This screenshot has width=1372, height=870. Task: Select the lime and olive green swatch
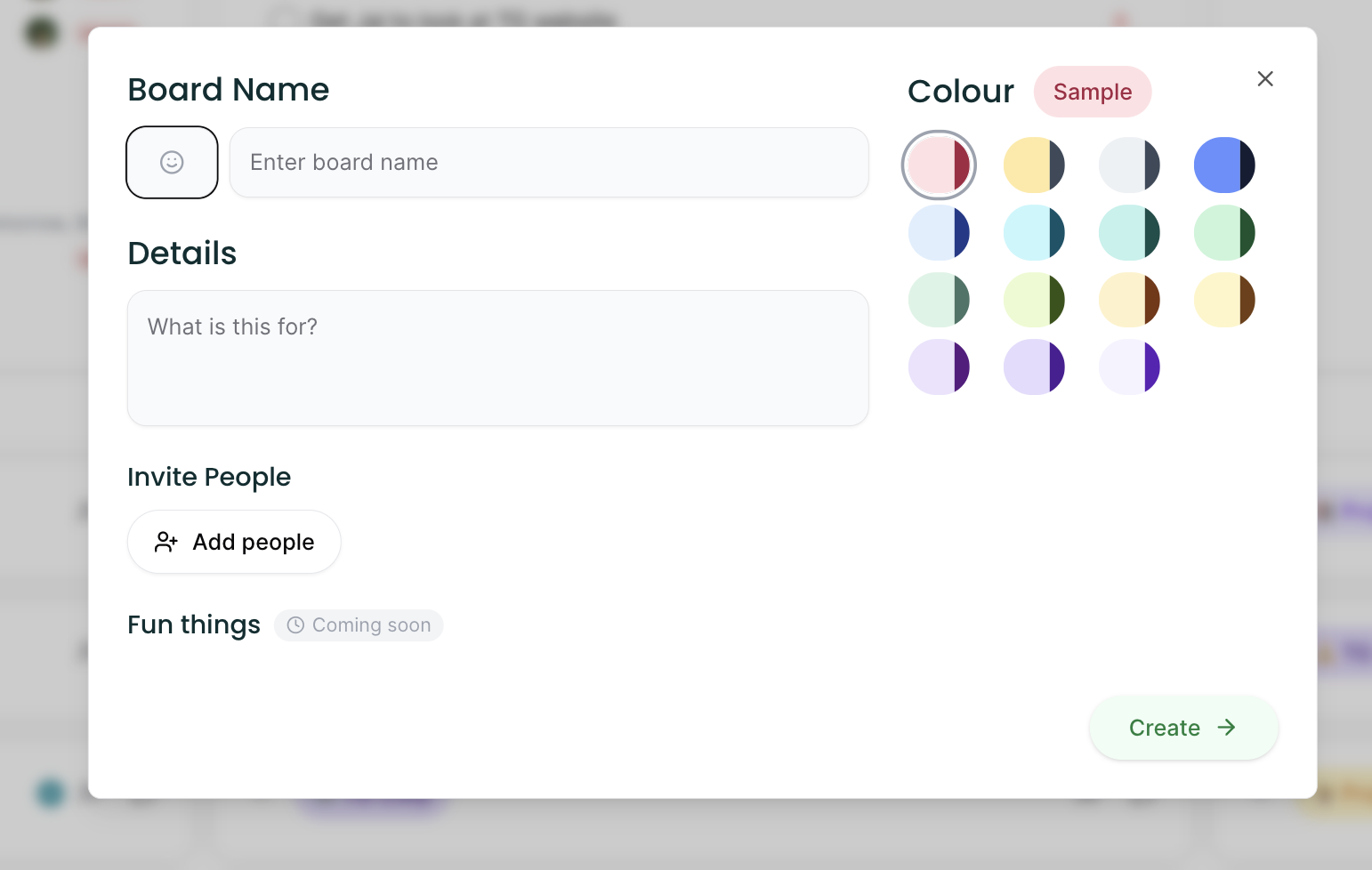[x=1034, y=300]
